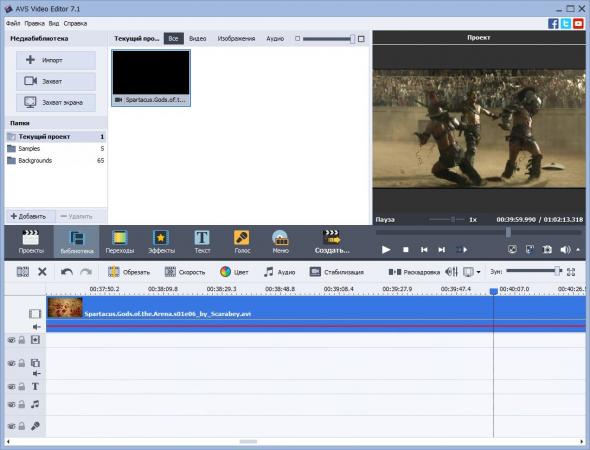Viewport: 590px width, 450px height.
Task: Open the audio mixer icon next to Раскадровка
Action: [x=451, y=272]
